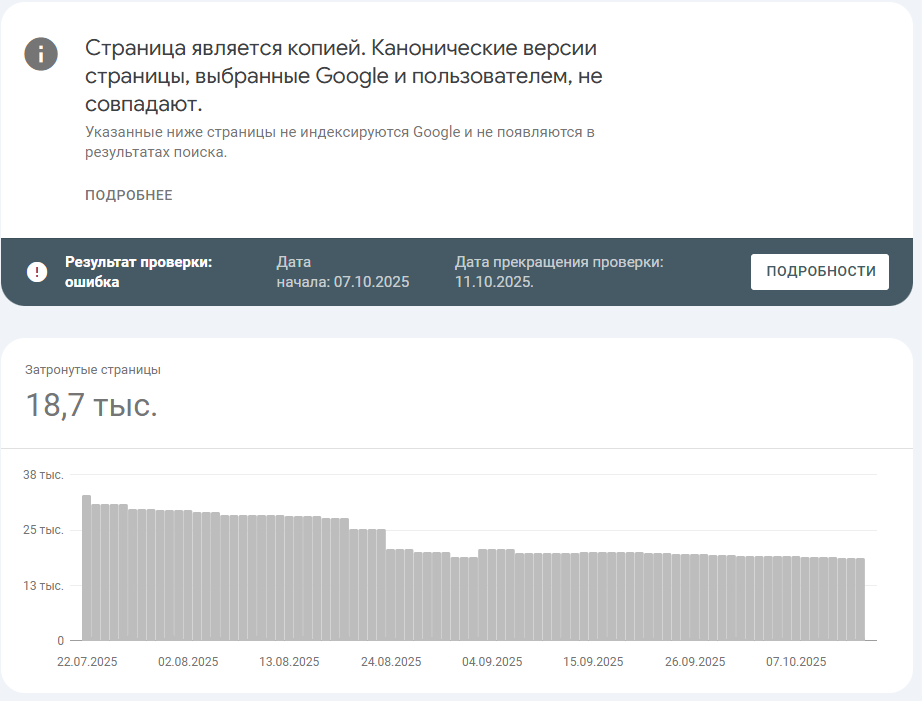
Task: Click the 22.07.2025 date label on axis
Action: [88, 662]
